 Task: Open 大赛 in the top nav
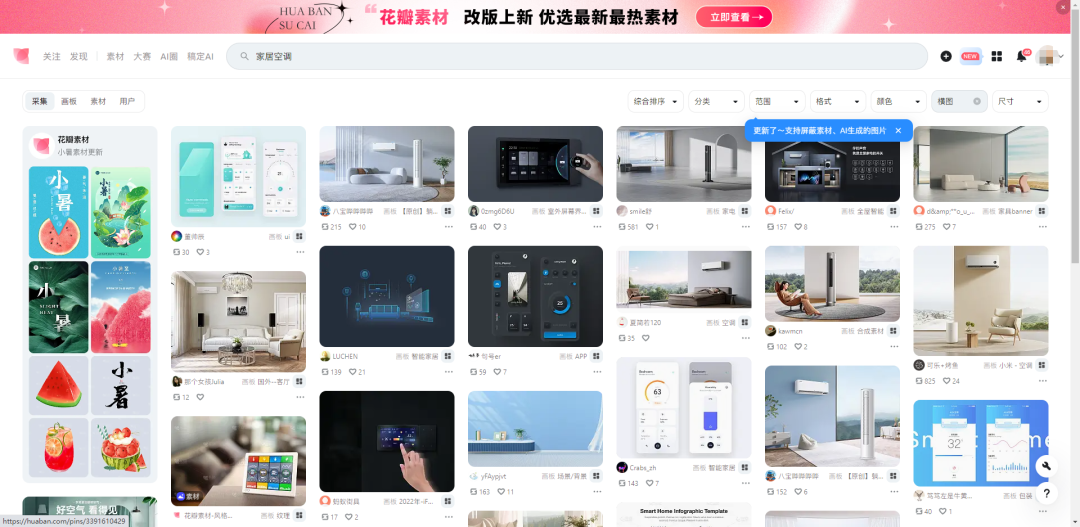pyautogui.click(x=142, y=56)
